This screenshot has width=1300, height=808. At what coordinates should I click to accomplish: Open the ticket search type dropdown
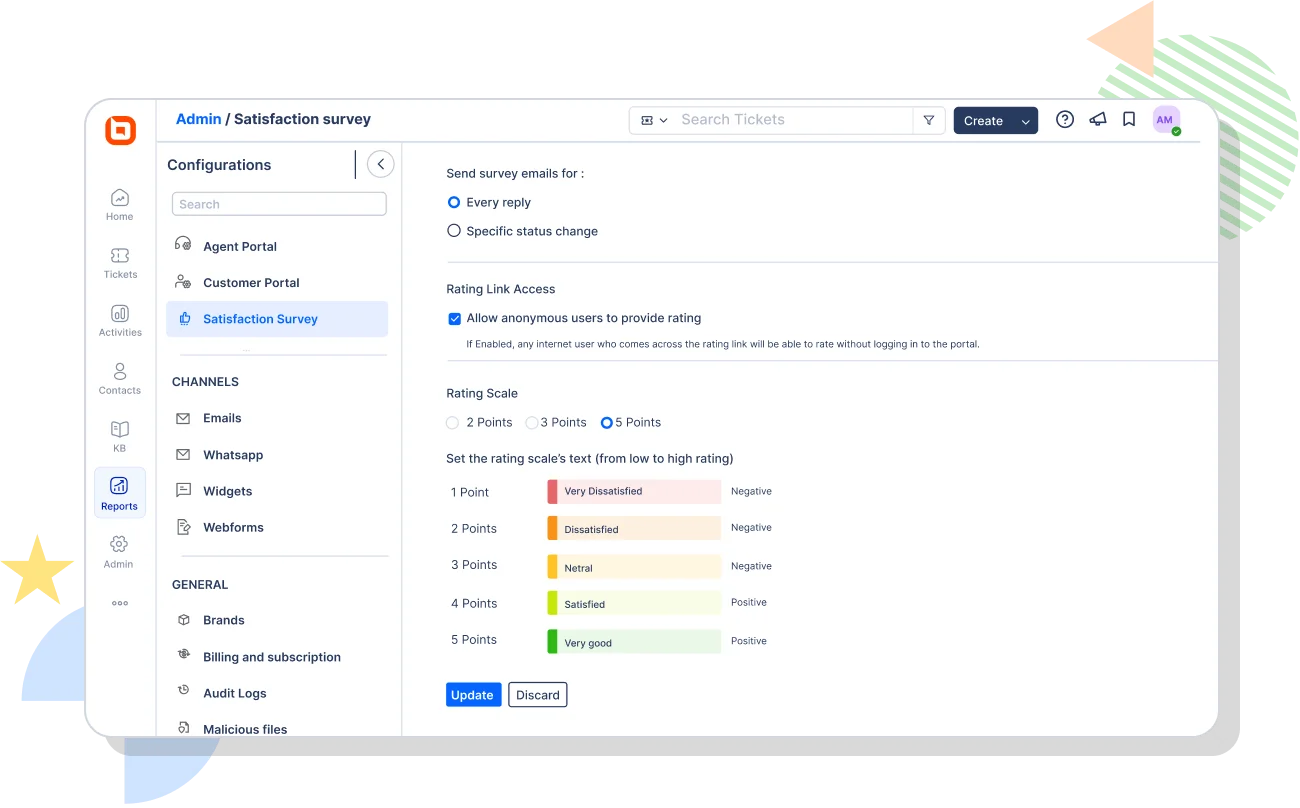click(653, 119)
